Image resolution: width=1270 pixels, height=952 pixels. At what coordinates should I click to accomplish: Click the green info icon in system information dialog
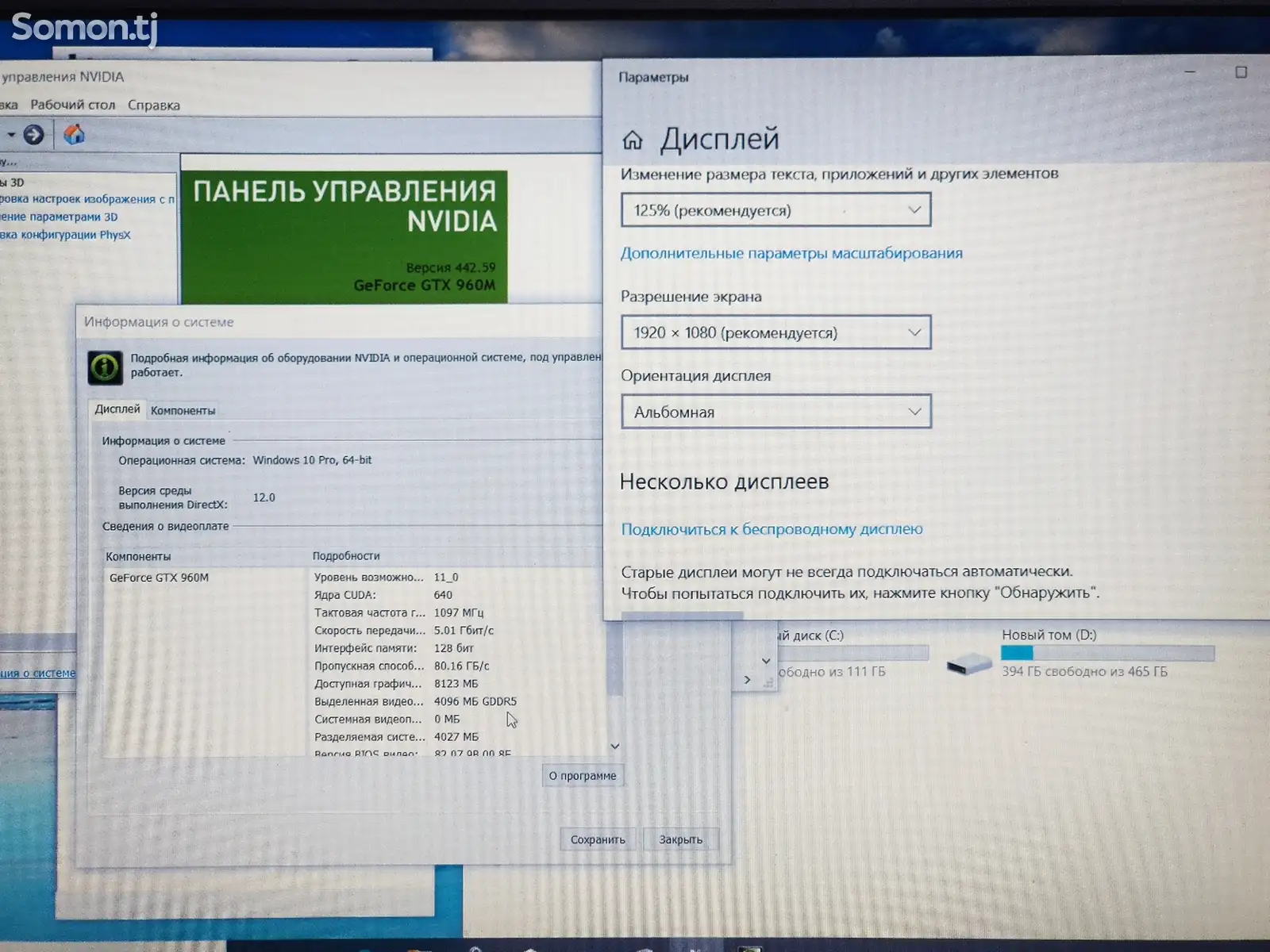click(x=105, y=367)
